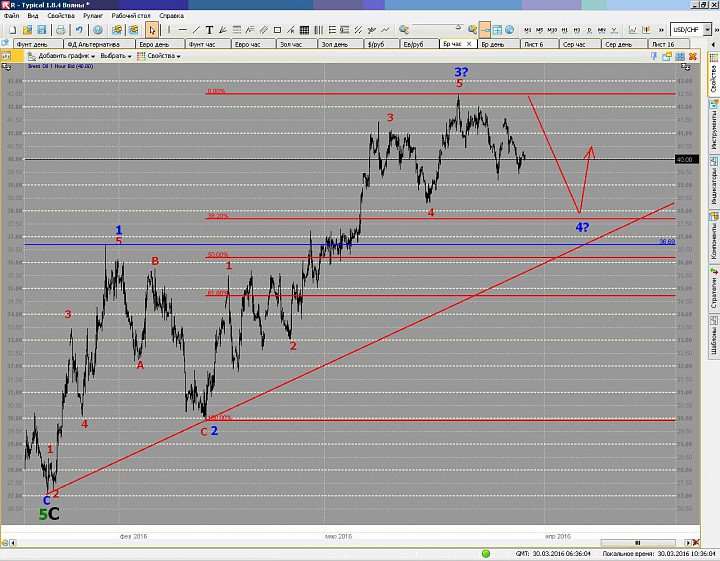Image resolution: width=720 pixels, height=561 pixels.
Task: Select the arrow cursor tool
Action: click(x=152, y=31)
